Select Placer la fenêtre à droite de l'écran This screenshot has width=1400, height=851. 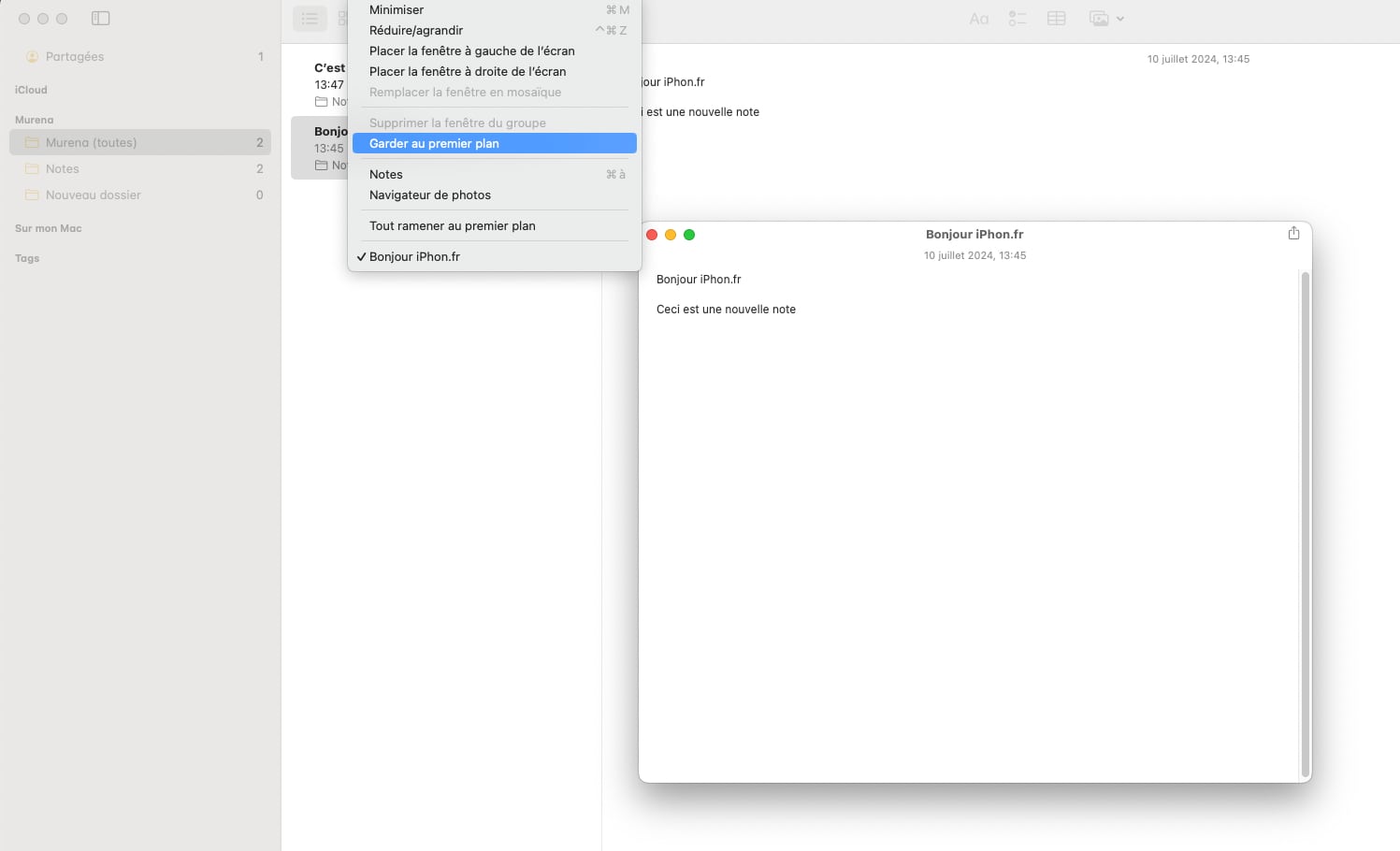[x=495, y=71]
